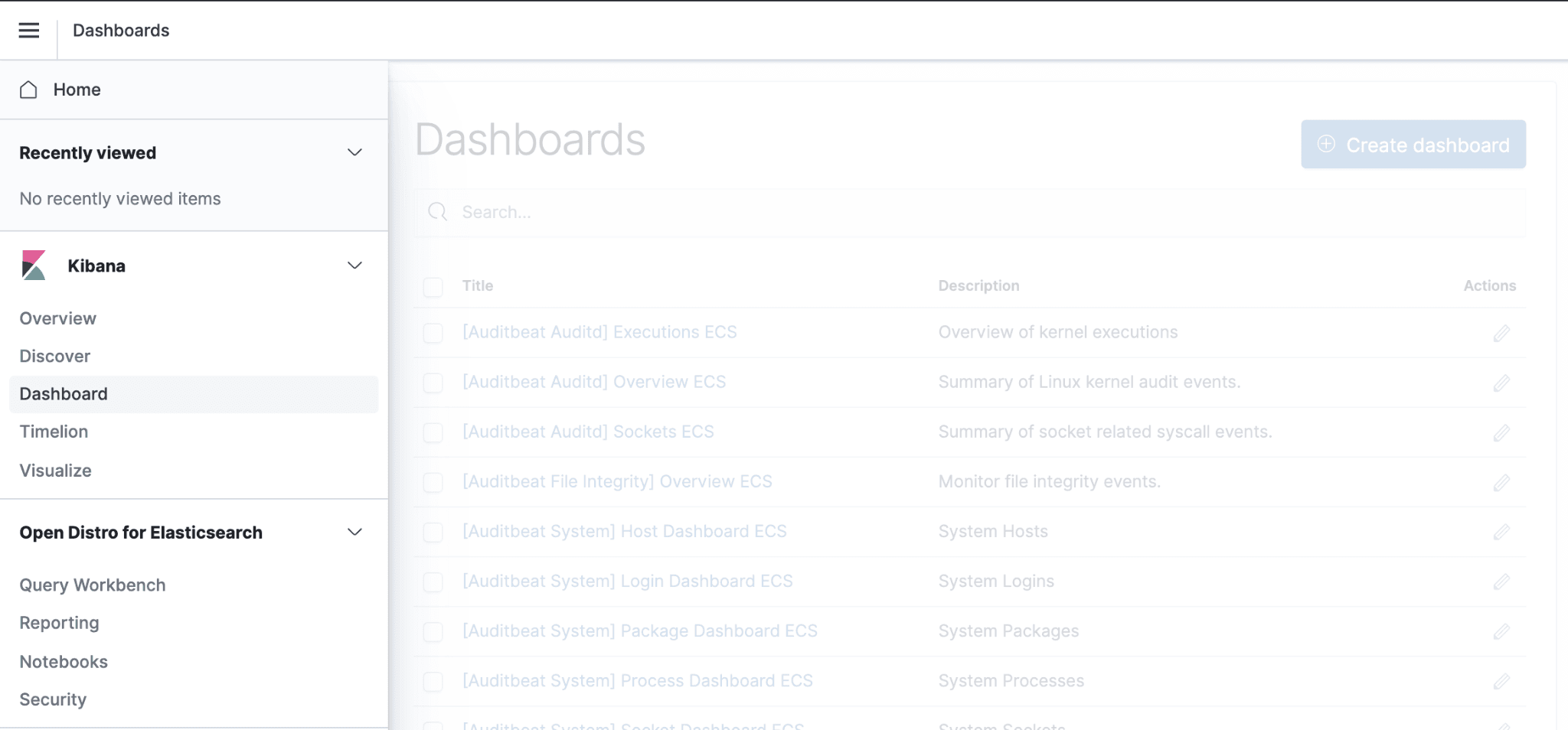Click the Kibana logo icon
Screen dimensions: 1568x730
[x=34, y=266]
